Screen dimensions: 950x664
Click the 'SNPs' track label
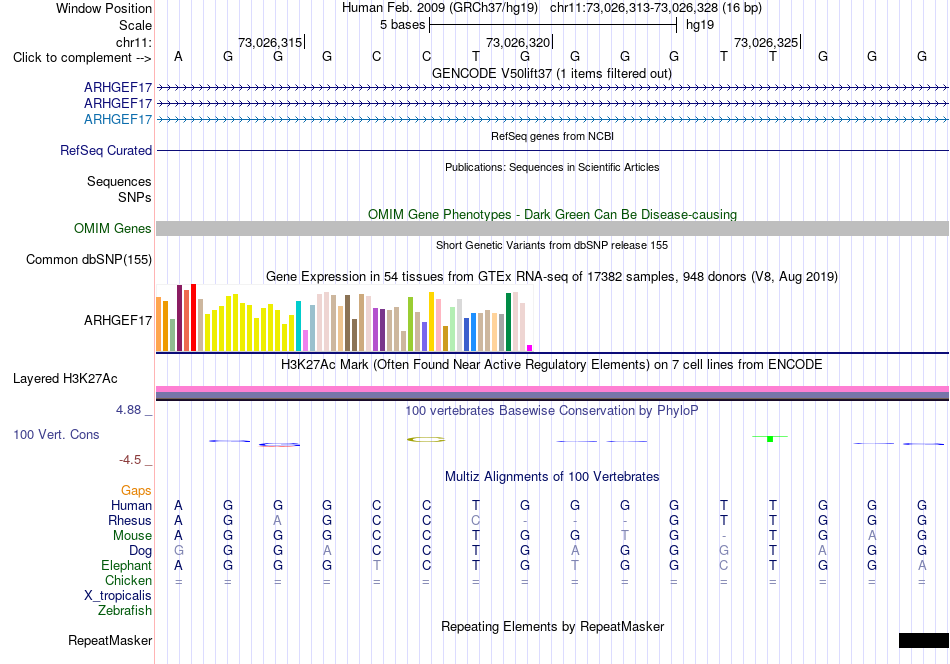click(135, 197)
